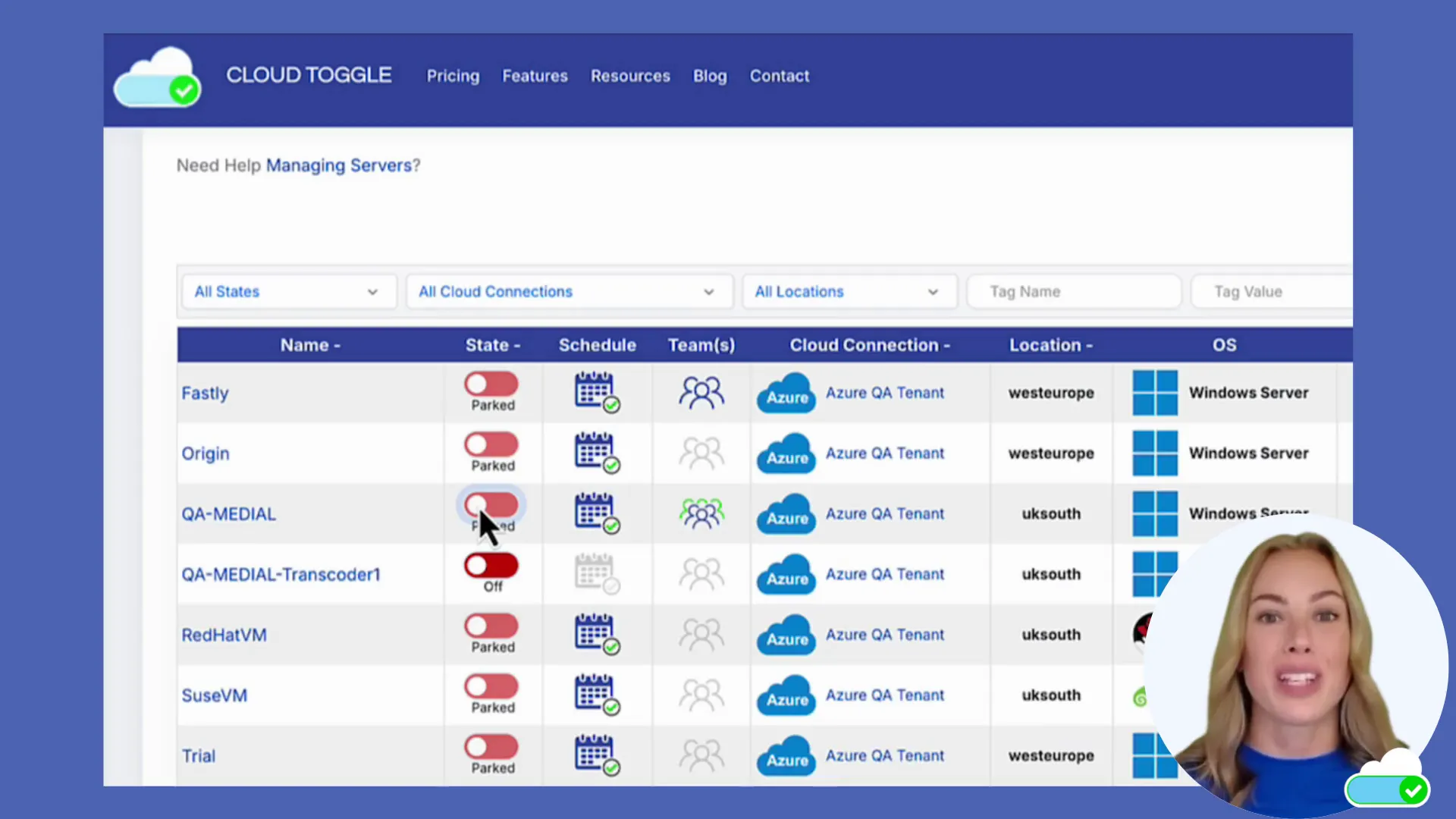Open the All States dropdown
This screenshot has height=819, width=1456.
[x=288, y=291]
